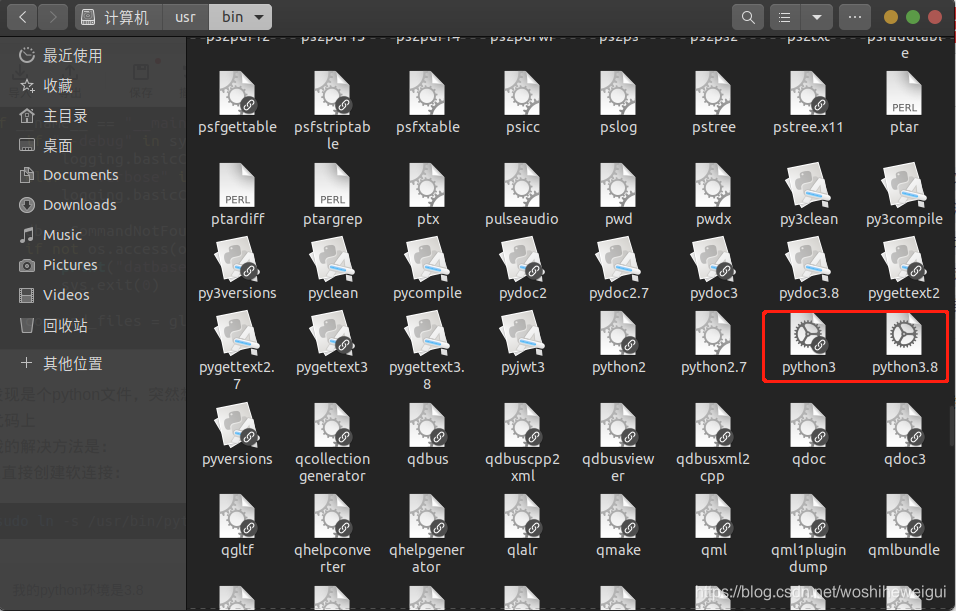956x611 pixels.
Task: Select the pwd file icon
Action: [x=618, y=185]
